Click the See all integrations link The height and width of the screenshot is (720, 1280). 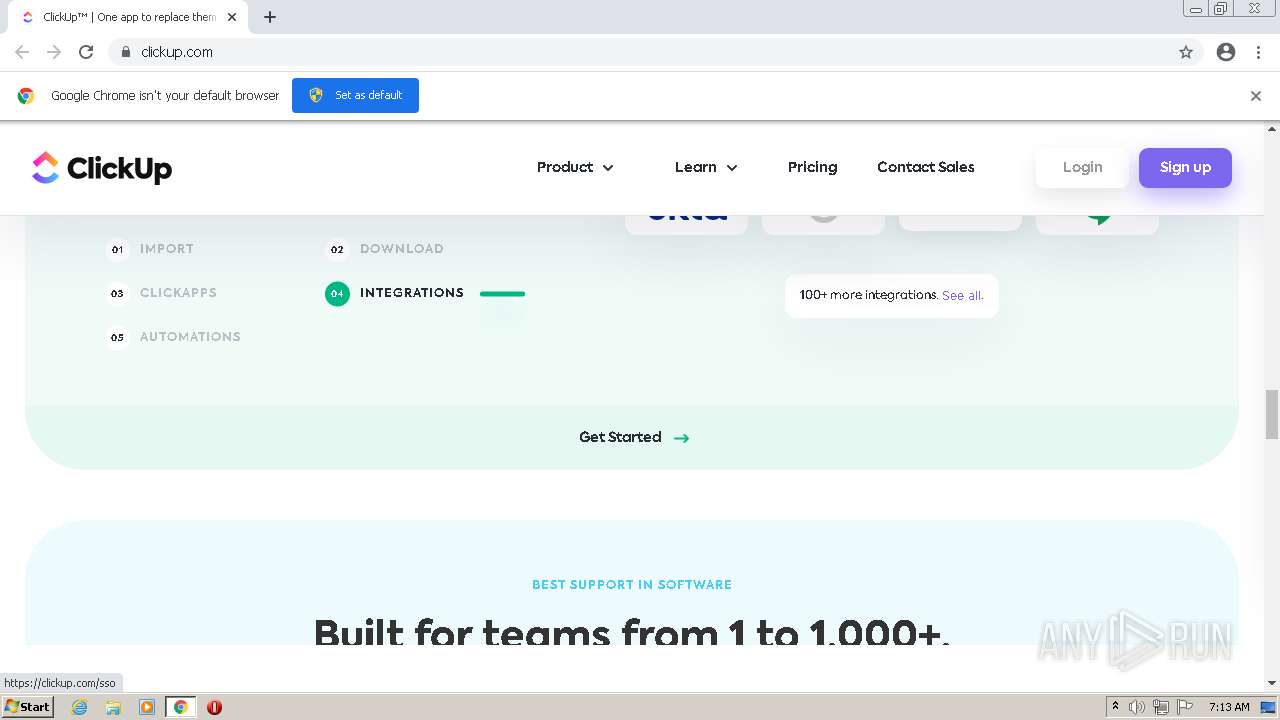click(962, 296)
